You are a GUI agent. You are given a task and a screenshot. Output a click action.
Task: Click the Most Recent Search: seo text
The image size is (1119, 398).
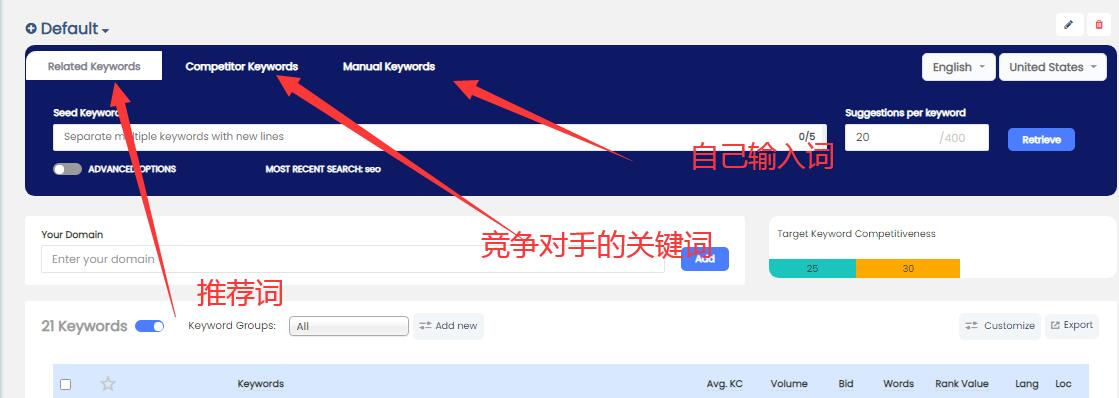tap(323, 169)
